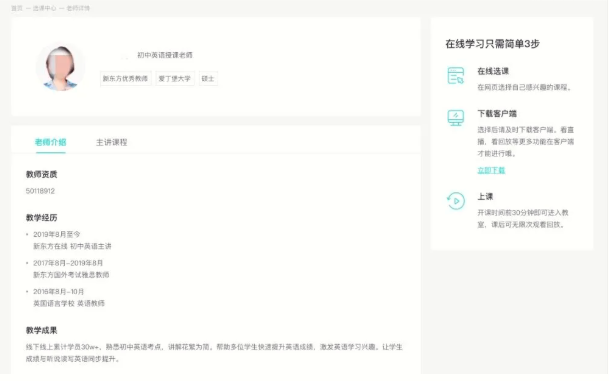
Task: Switch to the 老师介绍 tab
Action: pyautogui.click(x=50, y=143)
